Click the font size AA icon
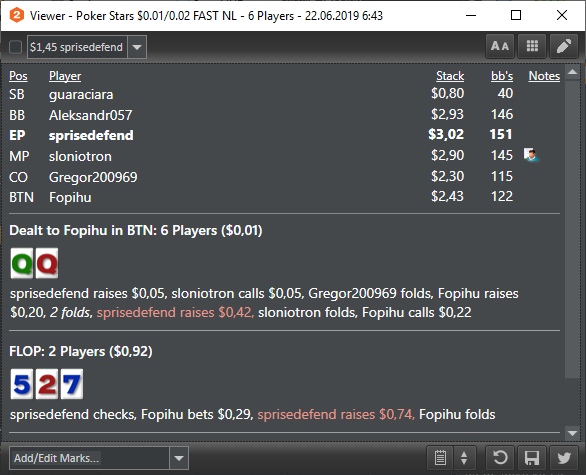 (500, 46)
